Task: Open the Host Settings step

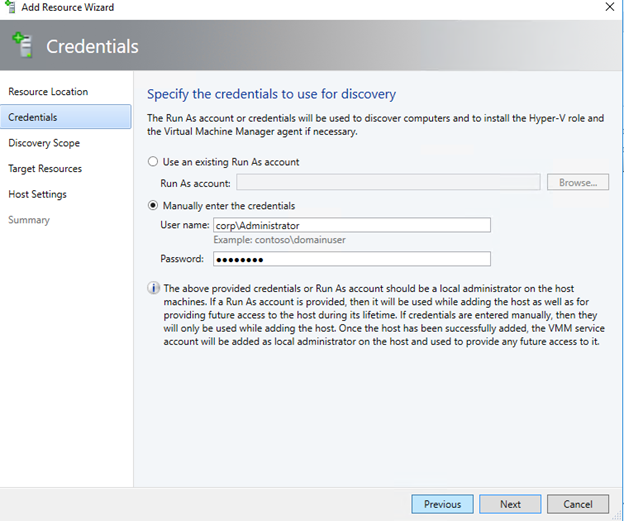Action: [x=37, y=194]
